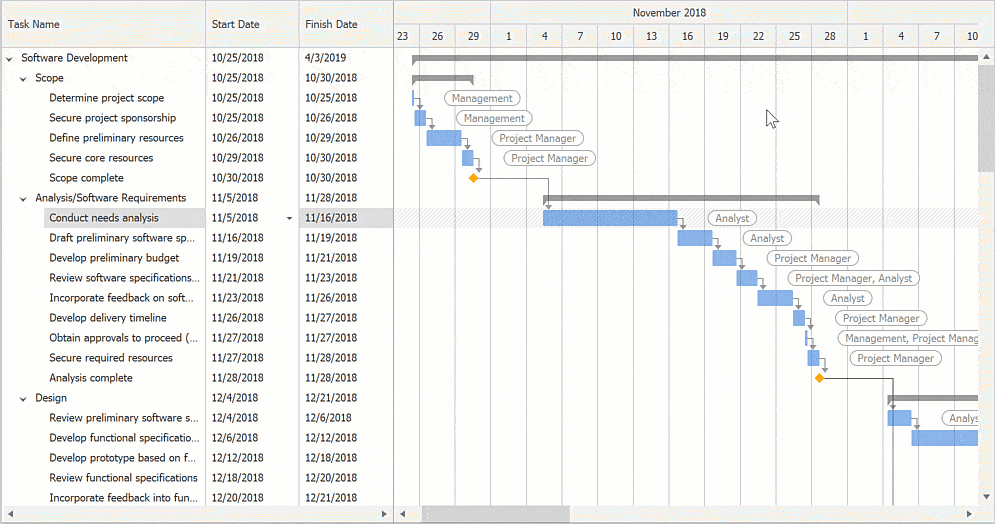This screenshot has width=995, height=524.
Task: Collapse the Analysis/Software Requirements group
Action: click(23, 198)
